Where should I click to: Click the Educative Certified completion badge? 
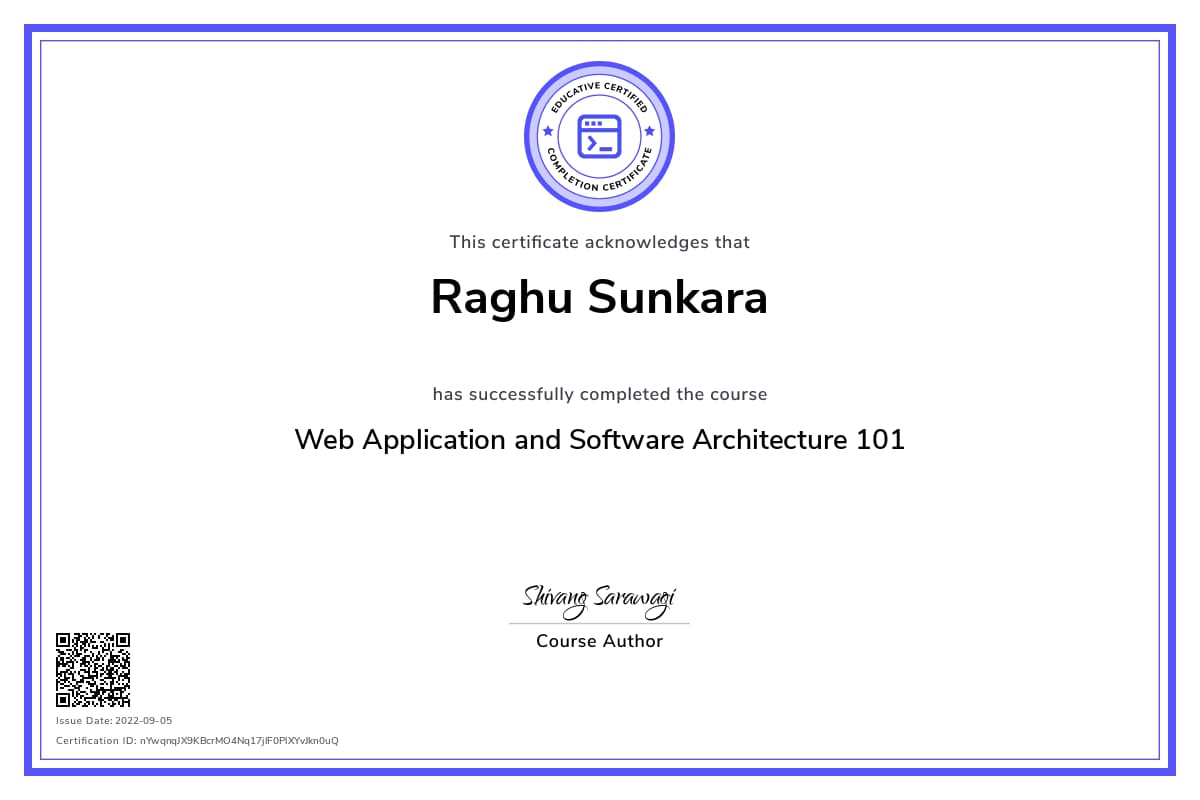tap(600, 136)
